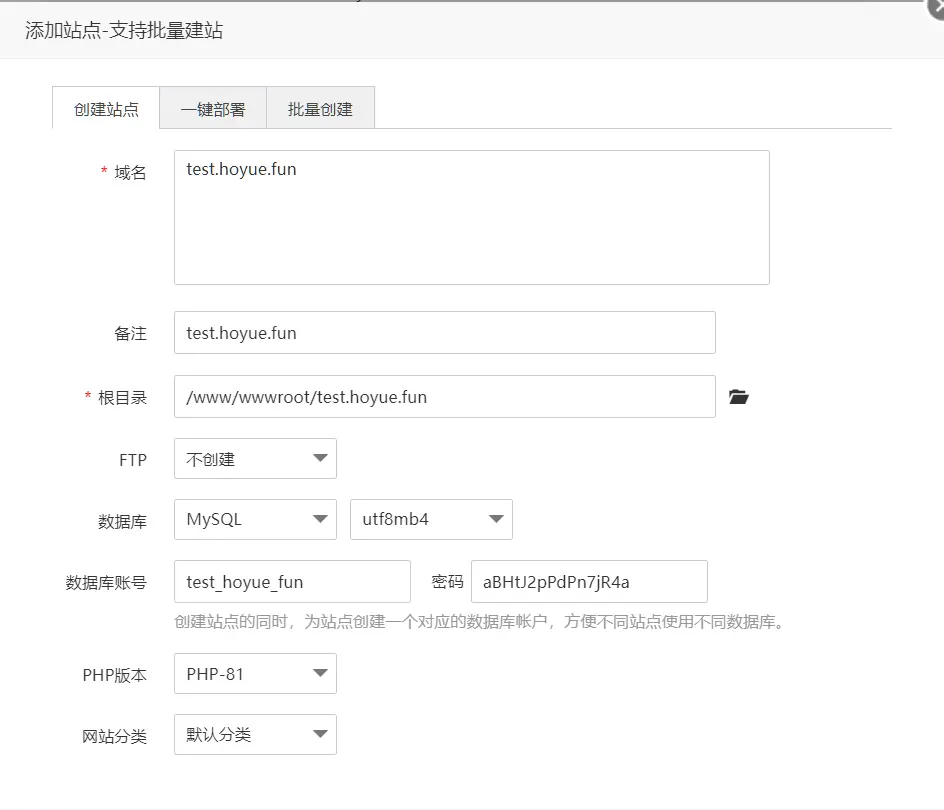Click the 备注 field label
944x810 pixels.
click(x=130, y=334)
